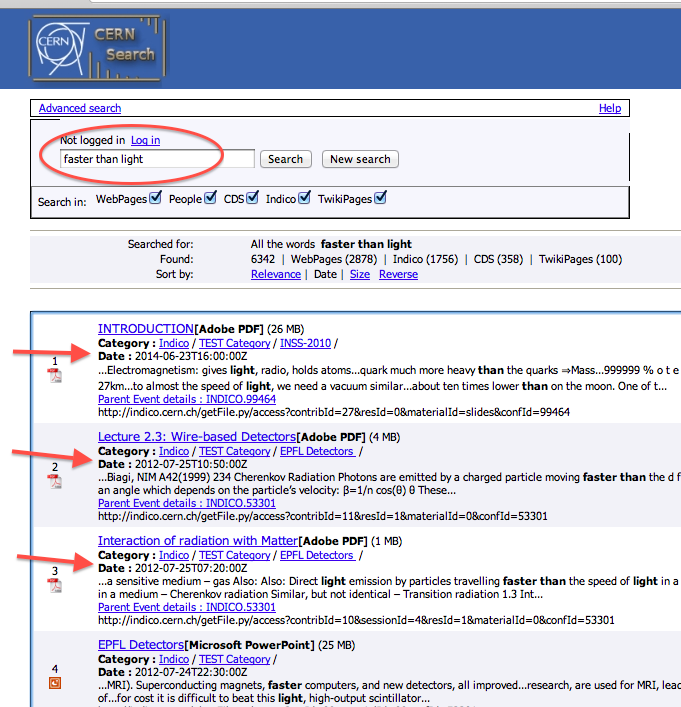Select the total found count 6342
Screen dimensions: 681x707
[262, 259]
